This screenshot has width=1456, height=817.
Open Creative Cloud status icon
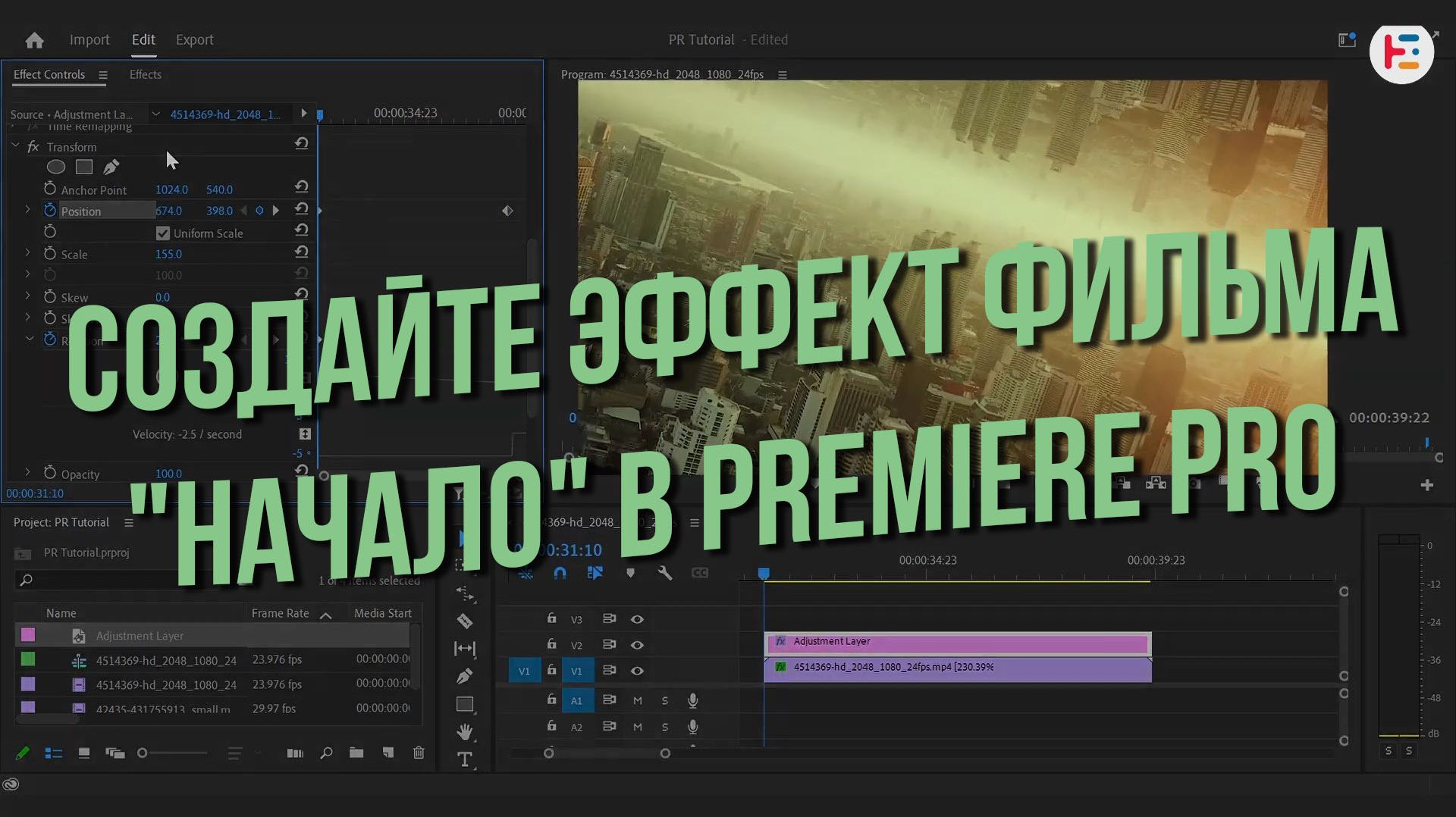pos(11,784)
